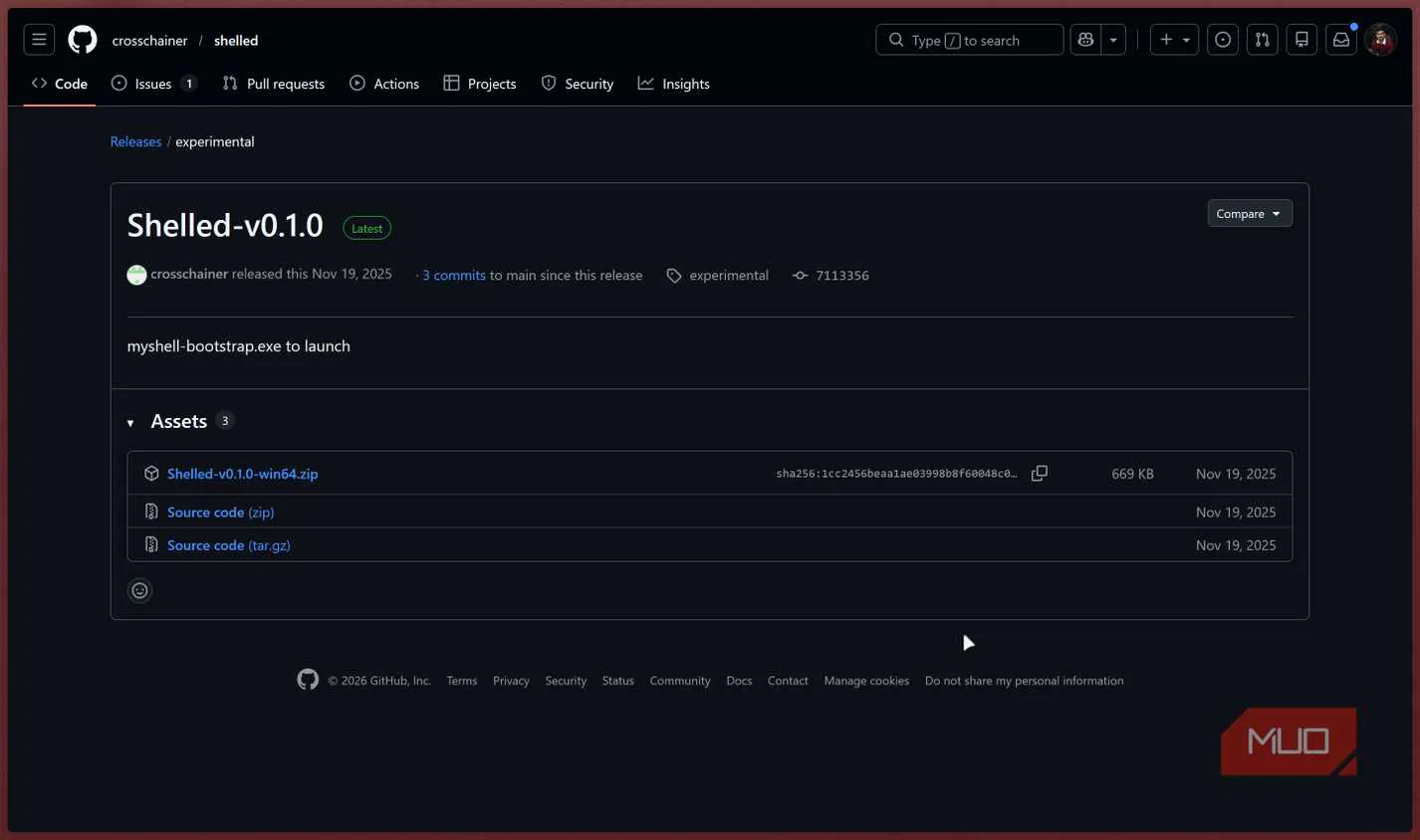The width and height of the screenshot is (1420, 840).
Task: Click the 669 KB file size
Action: (1132, 474)
